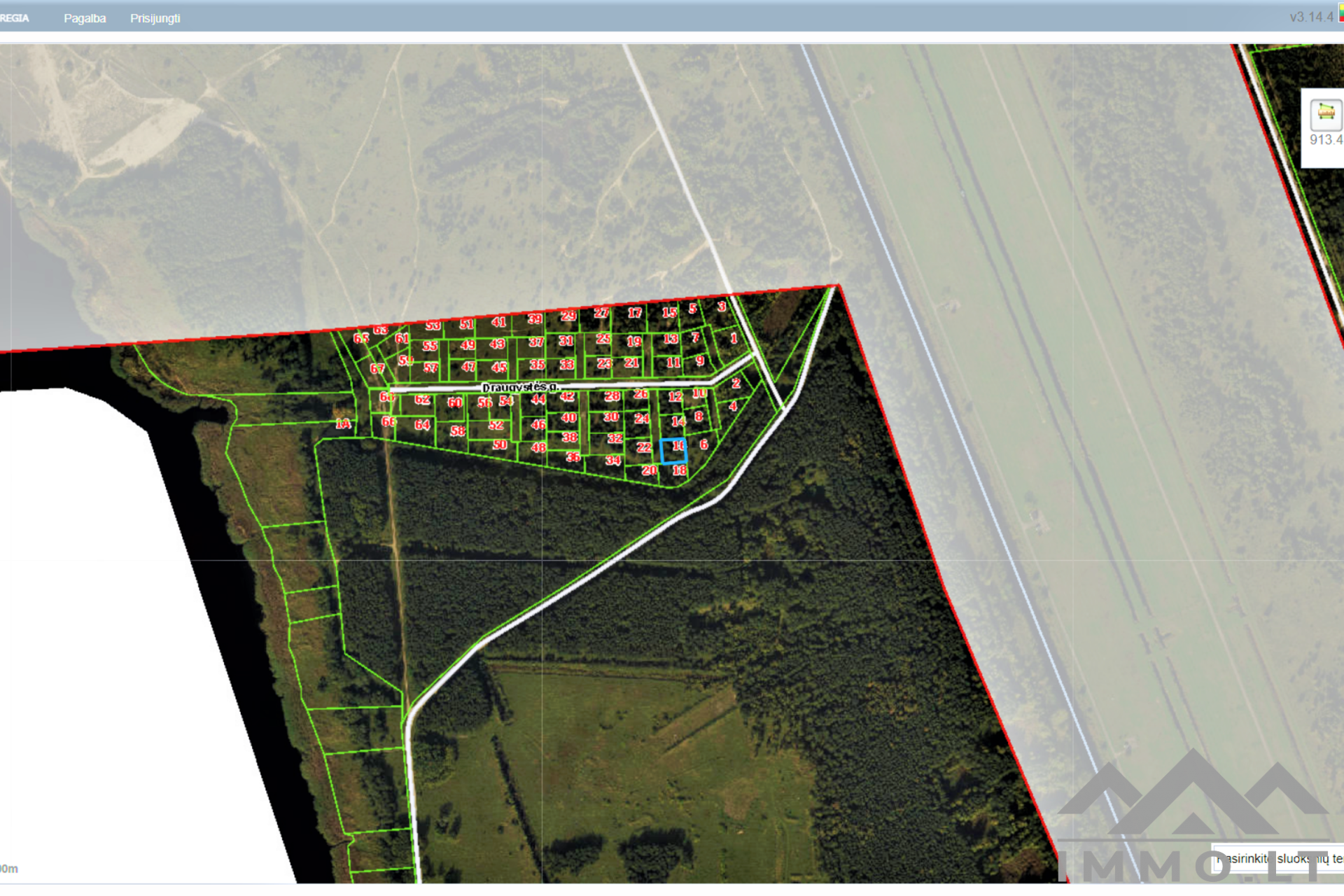Viewport: 1344px width, 896px height.
Task: Select parcel number 18
Action: [x=680, y=470]
